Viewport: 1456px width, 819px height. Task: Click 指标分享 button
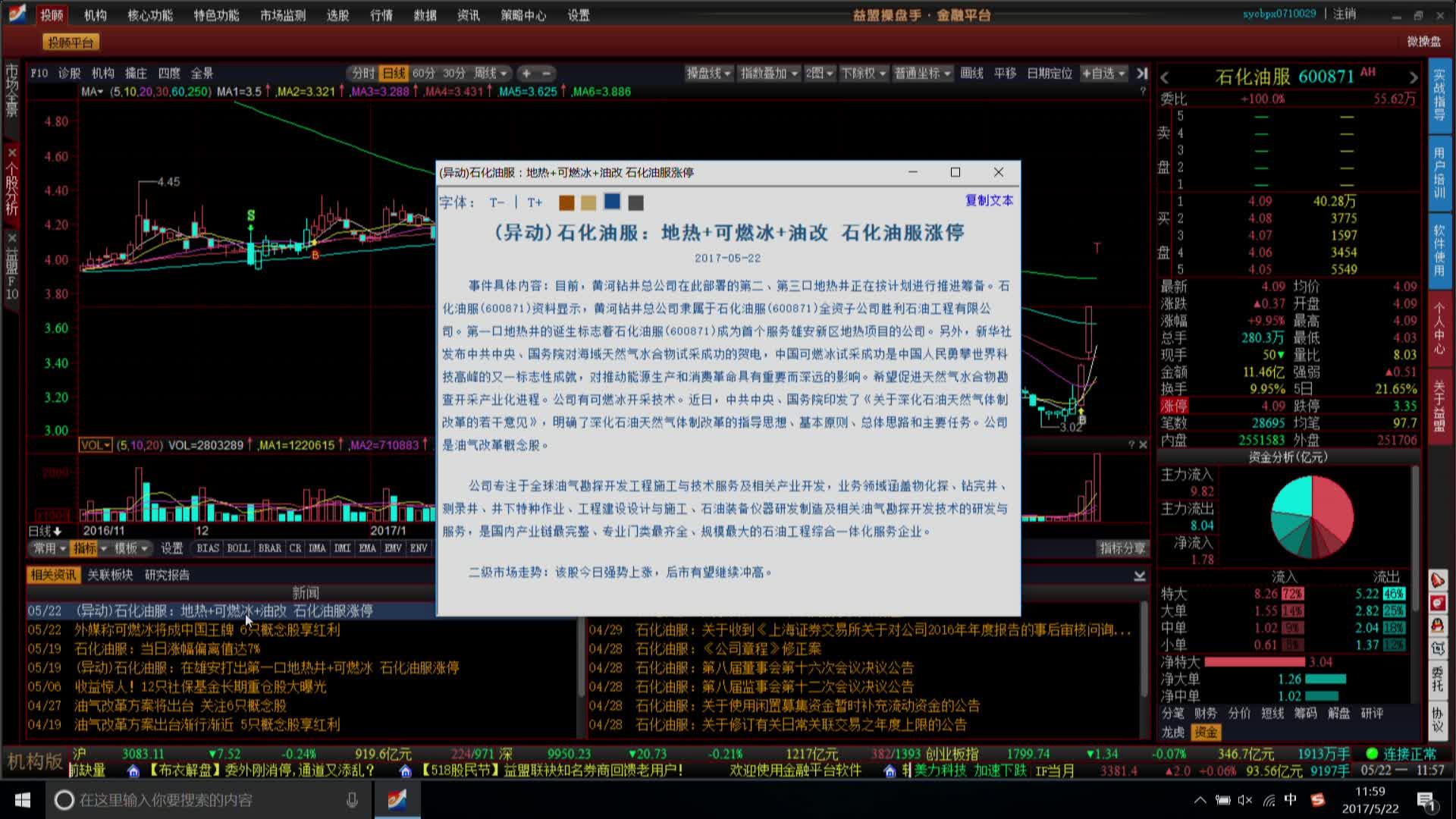(1122, 548)
